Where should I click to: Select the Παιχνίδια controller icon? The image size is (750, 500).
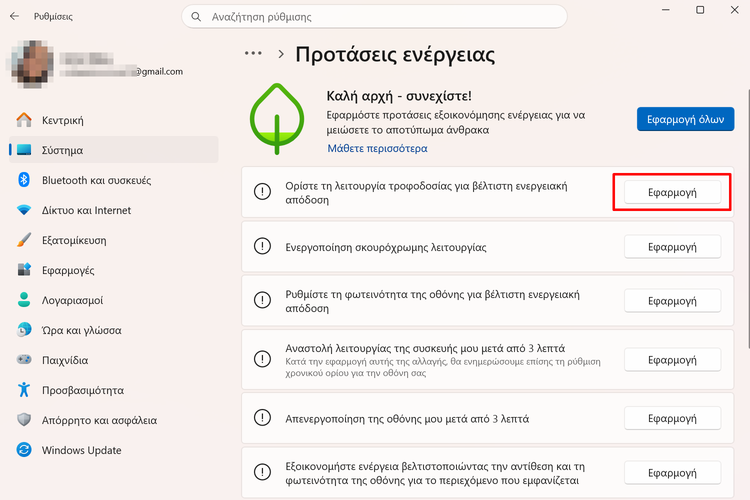[x=25, y=360]
